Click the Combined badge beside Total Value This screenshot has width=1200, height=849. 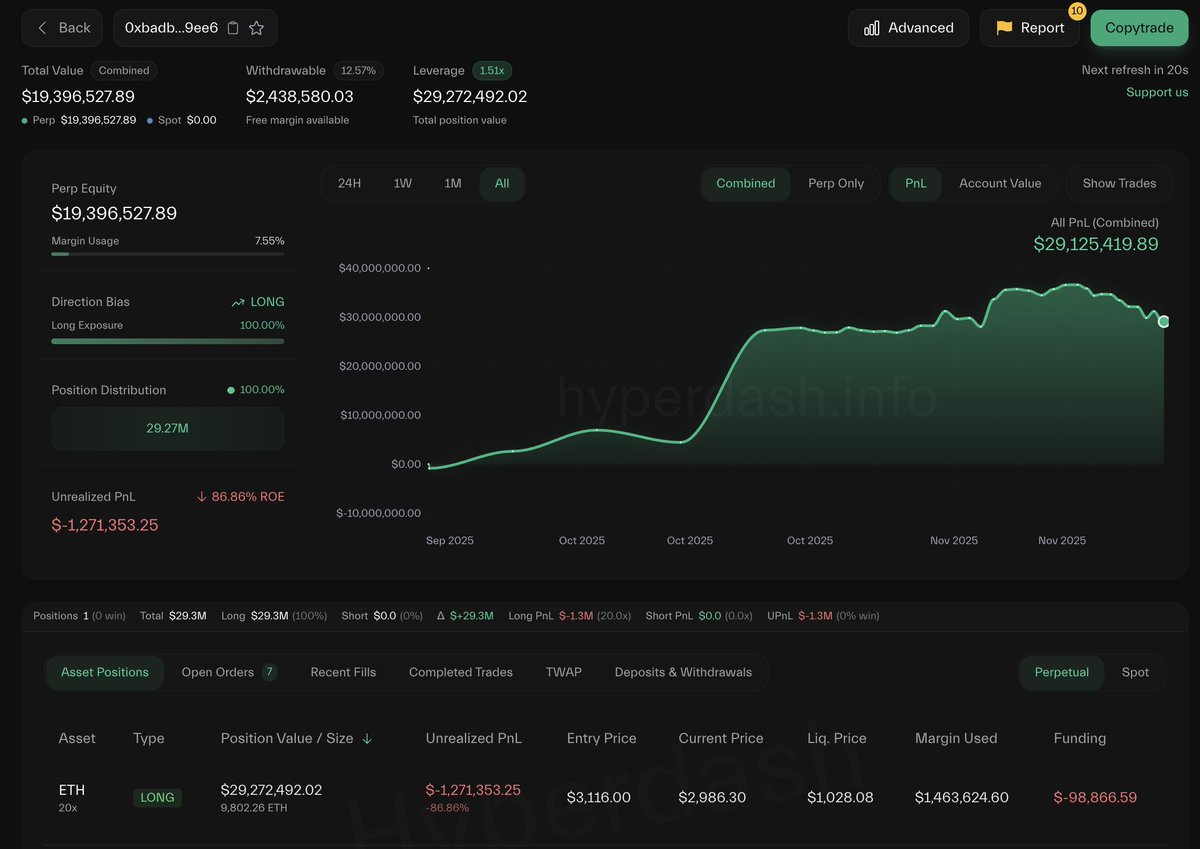pos(124,71)
